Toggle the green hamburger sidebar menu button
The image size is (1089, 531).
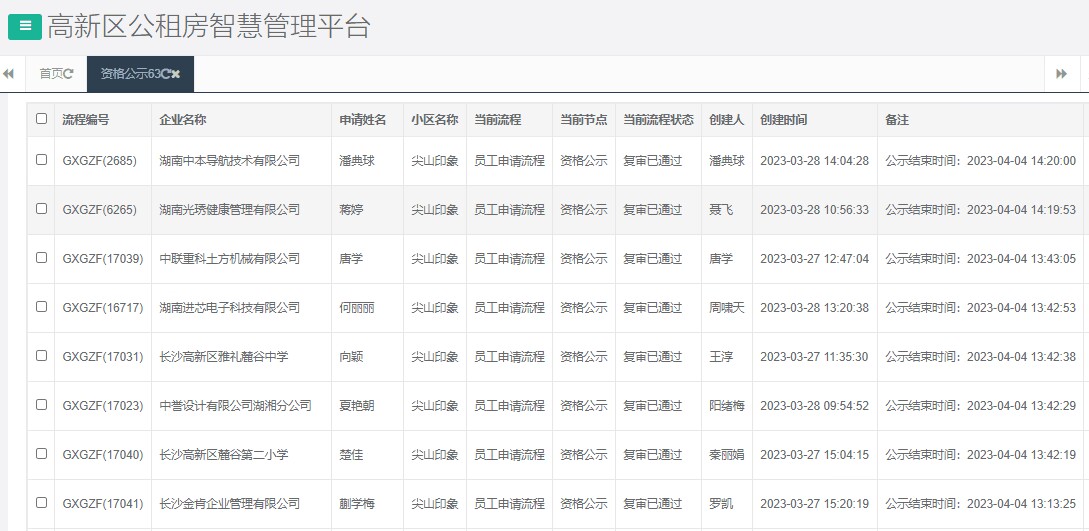coord(25,26)
